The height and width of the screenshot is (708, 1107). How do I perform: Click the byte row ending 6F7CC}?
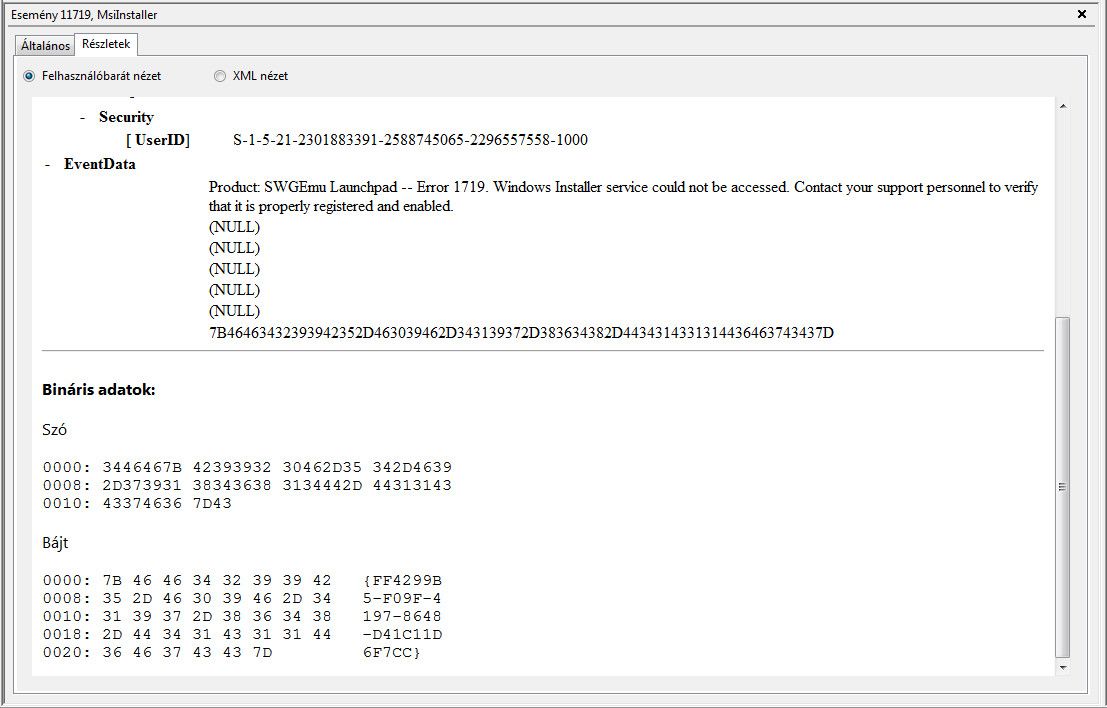[x=232, y=652]
